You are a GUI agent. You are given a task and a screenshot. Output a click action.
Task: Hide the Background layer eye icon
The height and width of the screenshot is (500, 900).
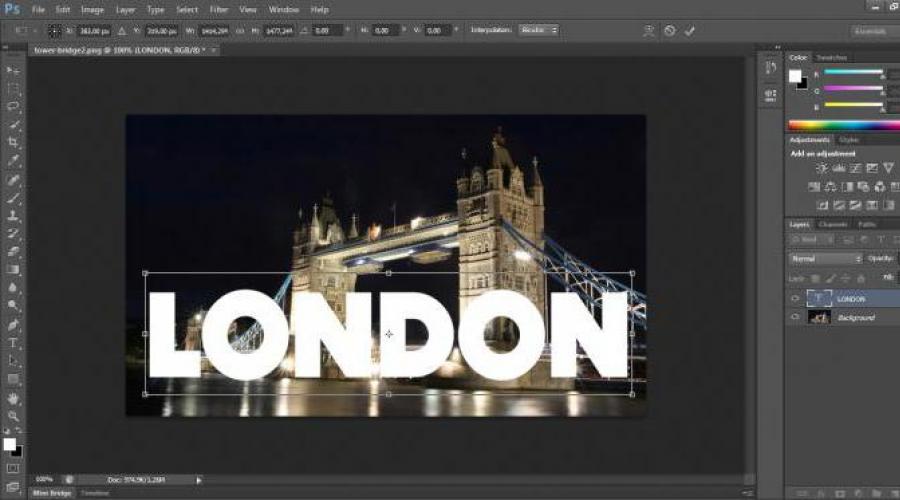coord(795,317)
